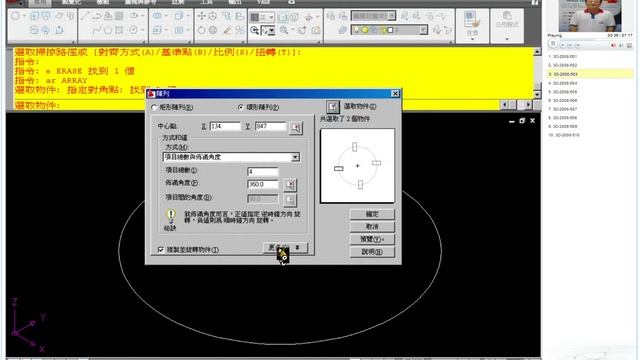Select the Polar Array (環形陣列) radio button
640x360 pixels.
point(241,107)
